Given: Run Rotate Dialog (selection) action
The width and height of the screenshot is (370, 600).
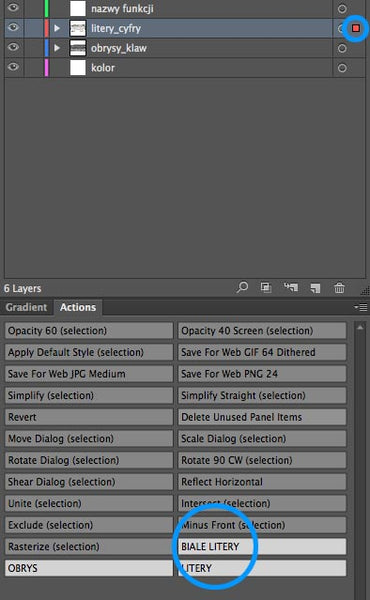Looking at the screenshot, I should 89,460.
